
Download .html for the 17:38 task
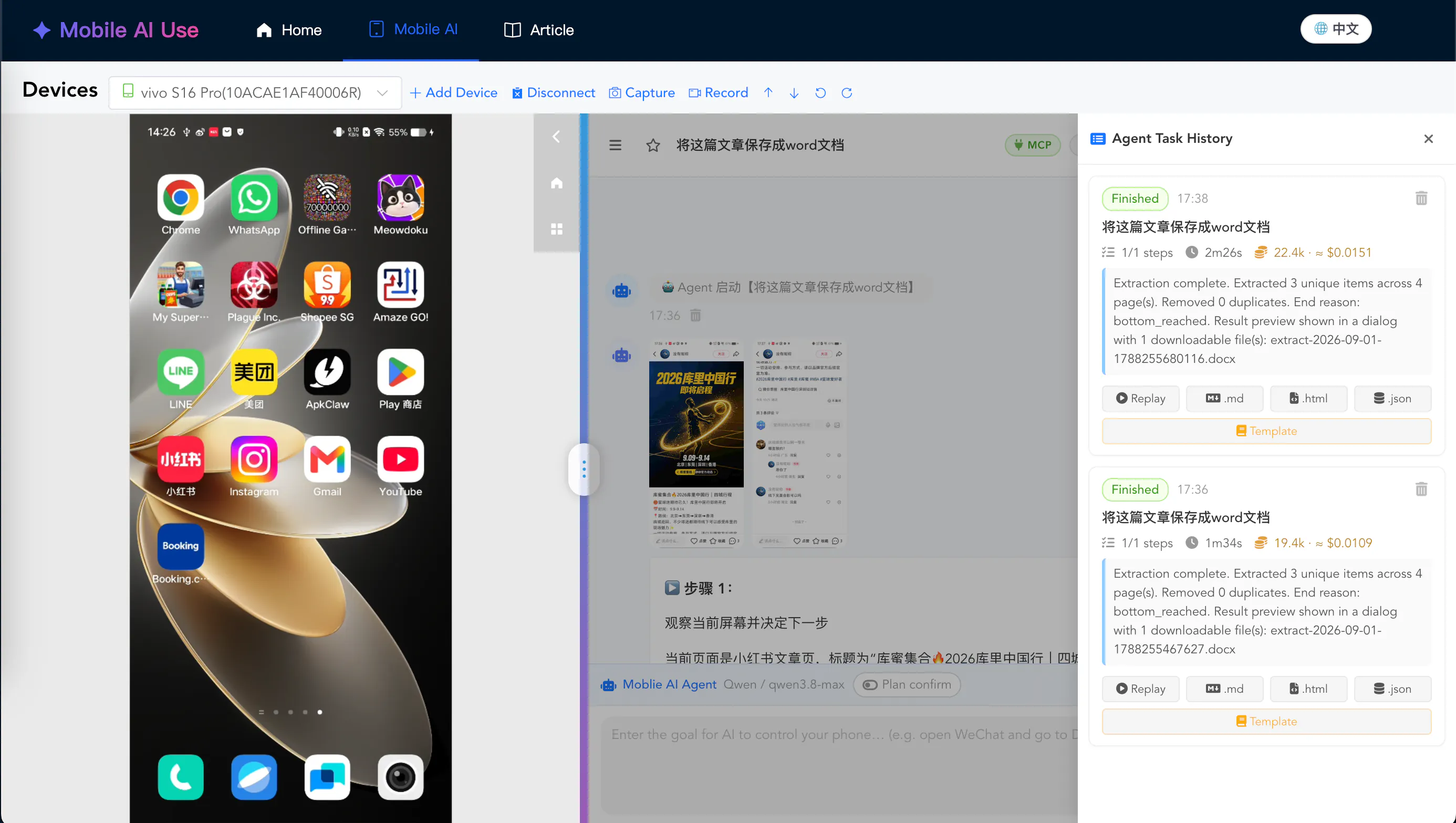click(x=1308, y=399)
